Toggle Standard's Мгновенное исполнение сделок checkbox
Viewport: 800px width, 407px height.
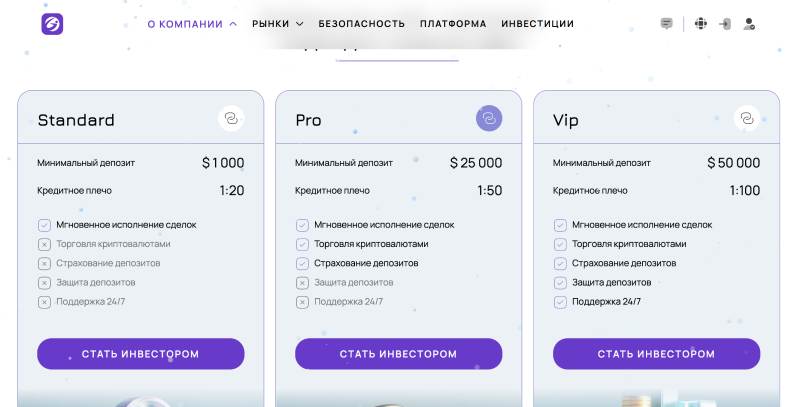tap(44, 225)
